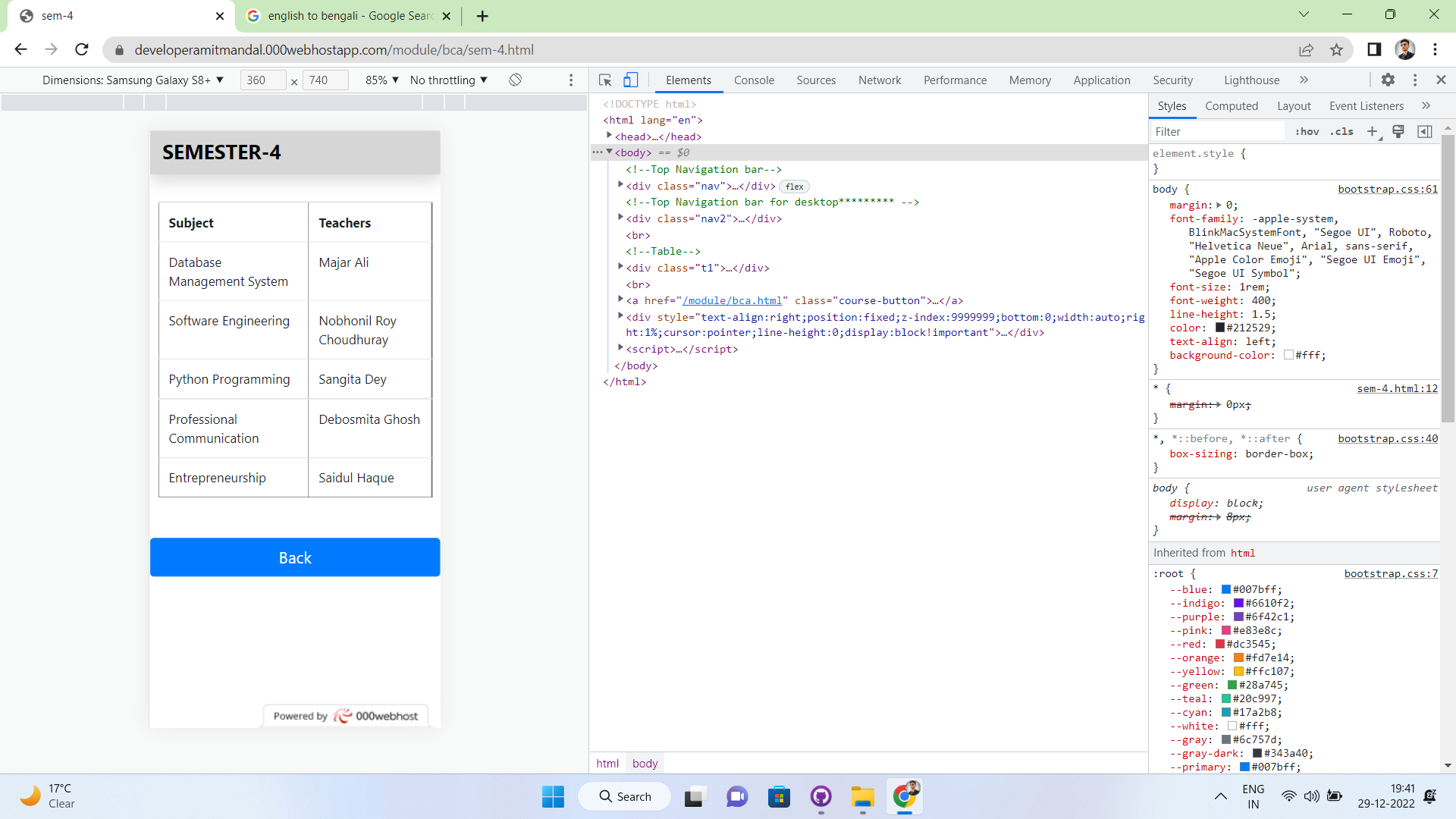Show more DevTools tabs

tap(1304, 80)
